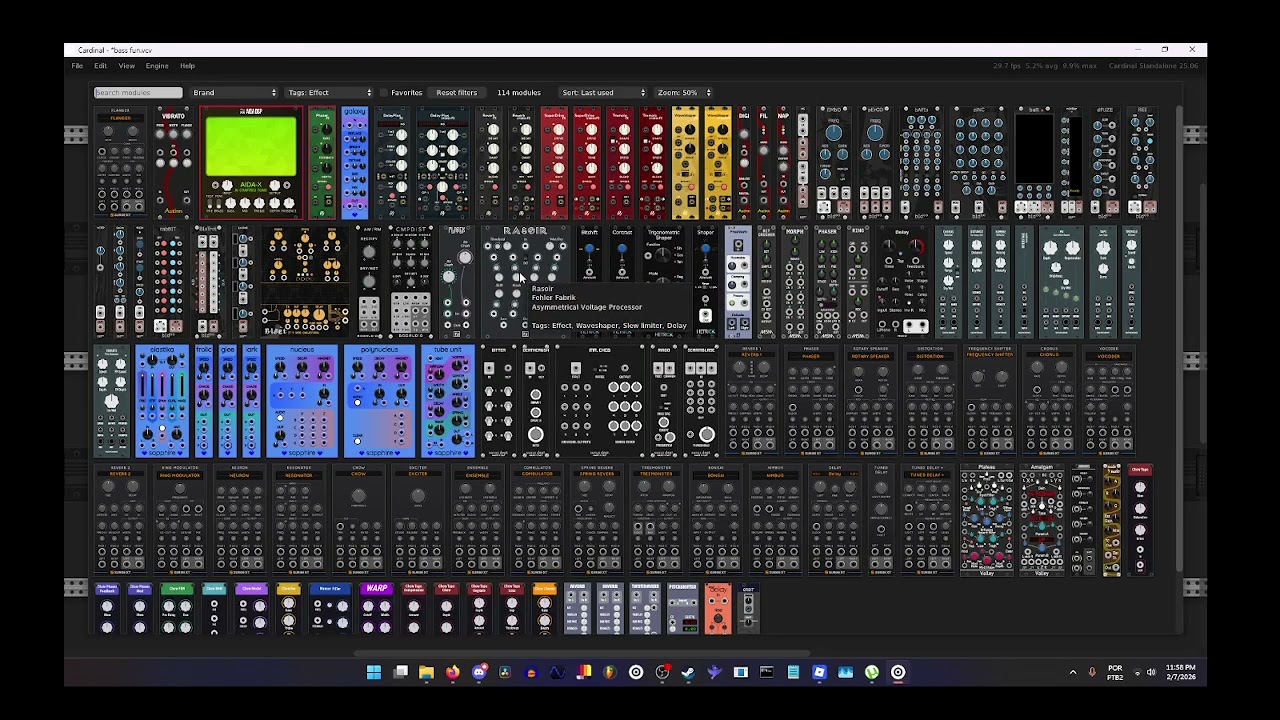This screenshot has height=720, width=1280.
Task: Choose the Sapphire nucleus module
Action: click(x=302, y=401)
